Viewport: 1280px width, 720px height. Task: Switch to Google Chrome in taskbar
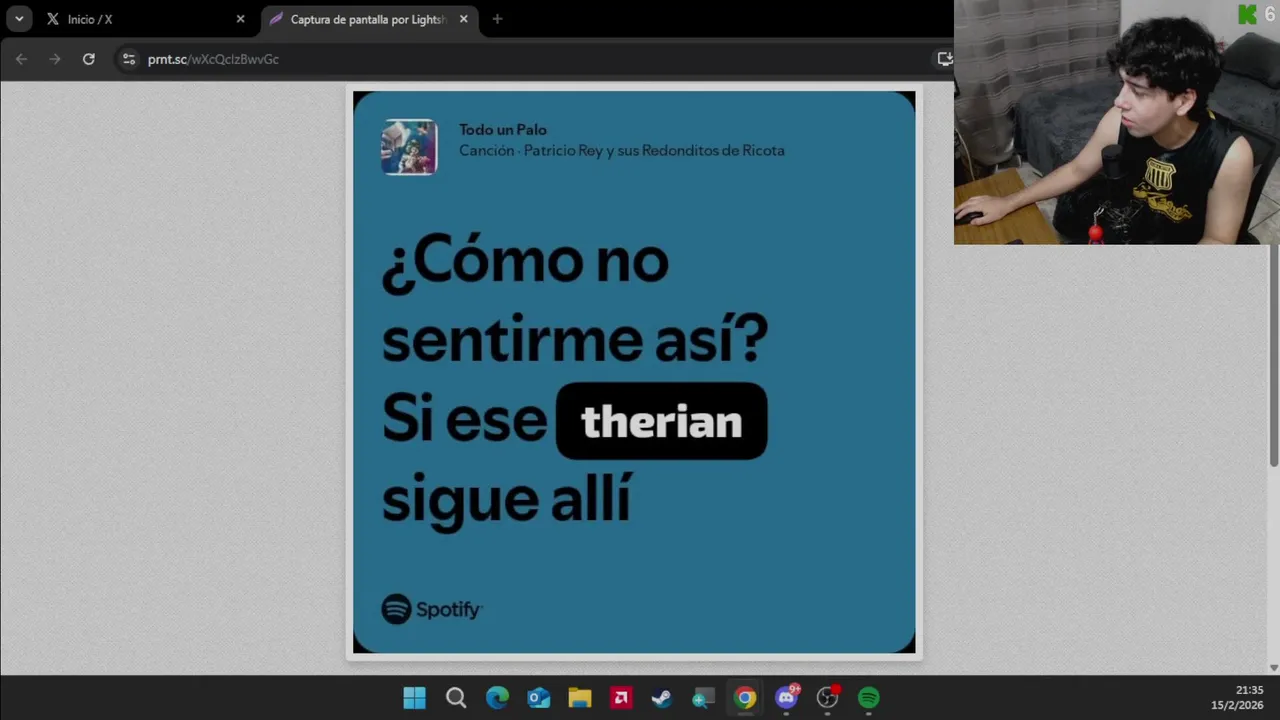pos(745,698)
